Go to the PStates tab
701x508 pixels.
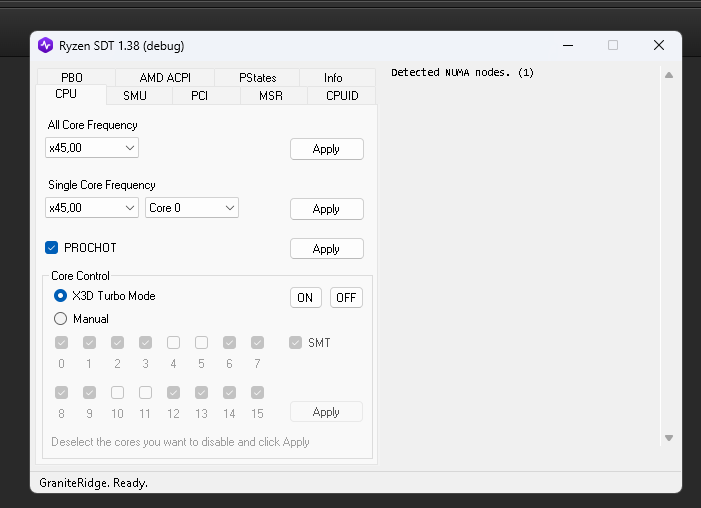click(258, 78)
